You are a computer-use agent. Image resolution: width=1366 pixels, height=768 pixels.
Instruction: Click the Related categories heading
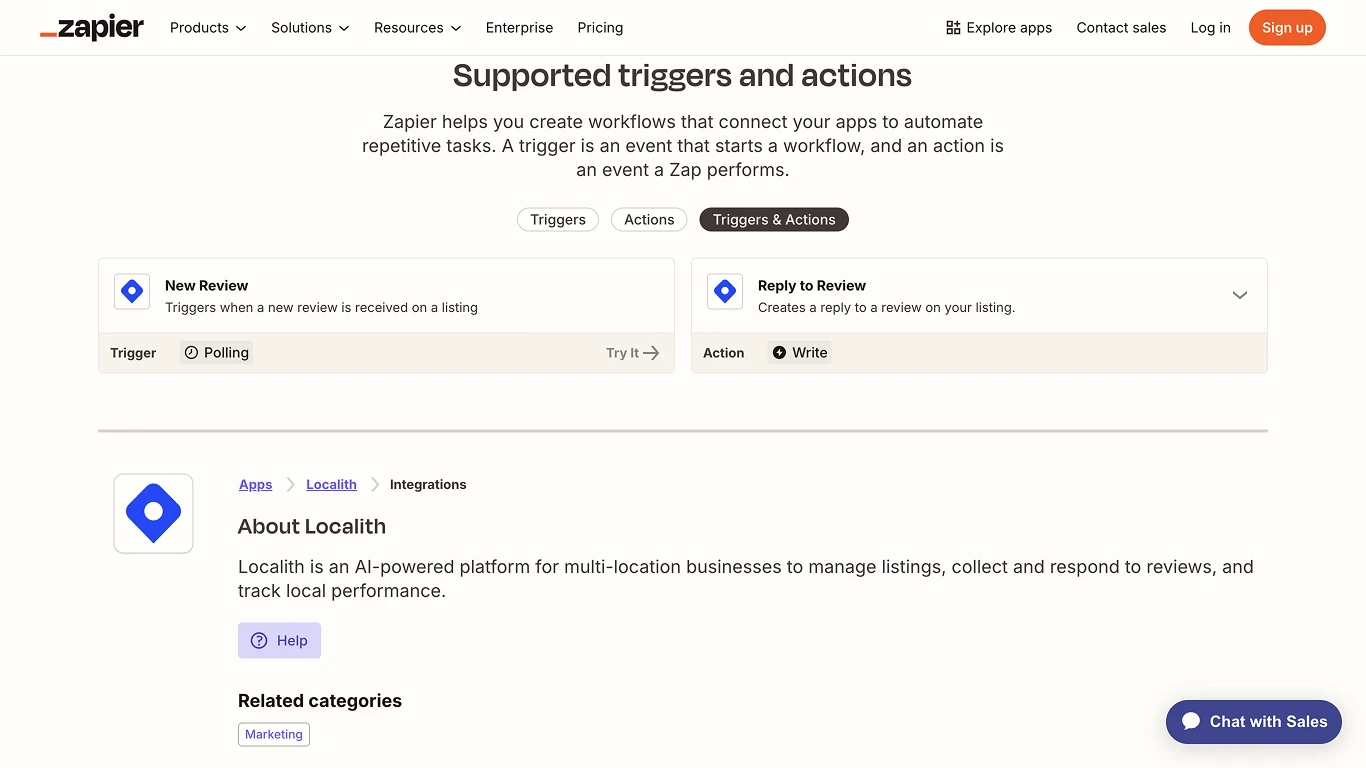pyautogui.click(x=320, y=701)
